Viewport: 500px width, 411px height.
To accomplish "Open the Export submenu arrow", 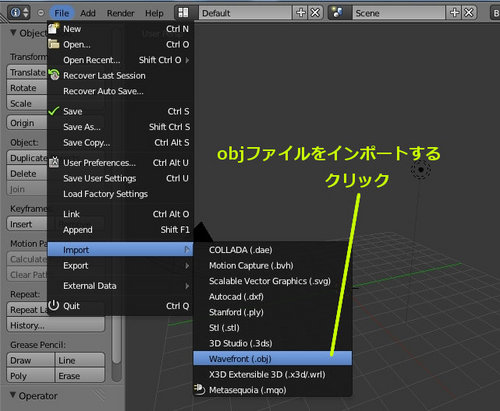I will point(187,266).
